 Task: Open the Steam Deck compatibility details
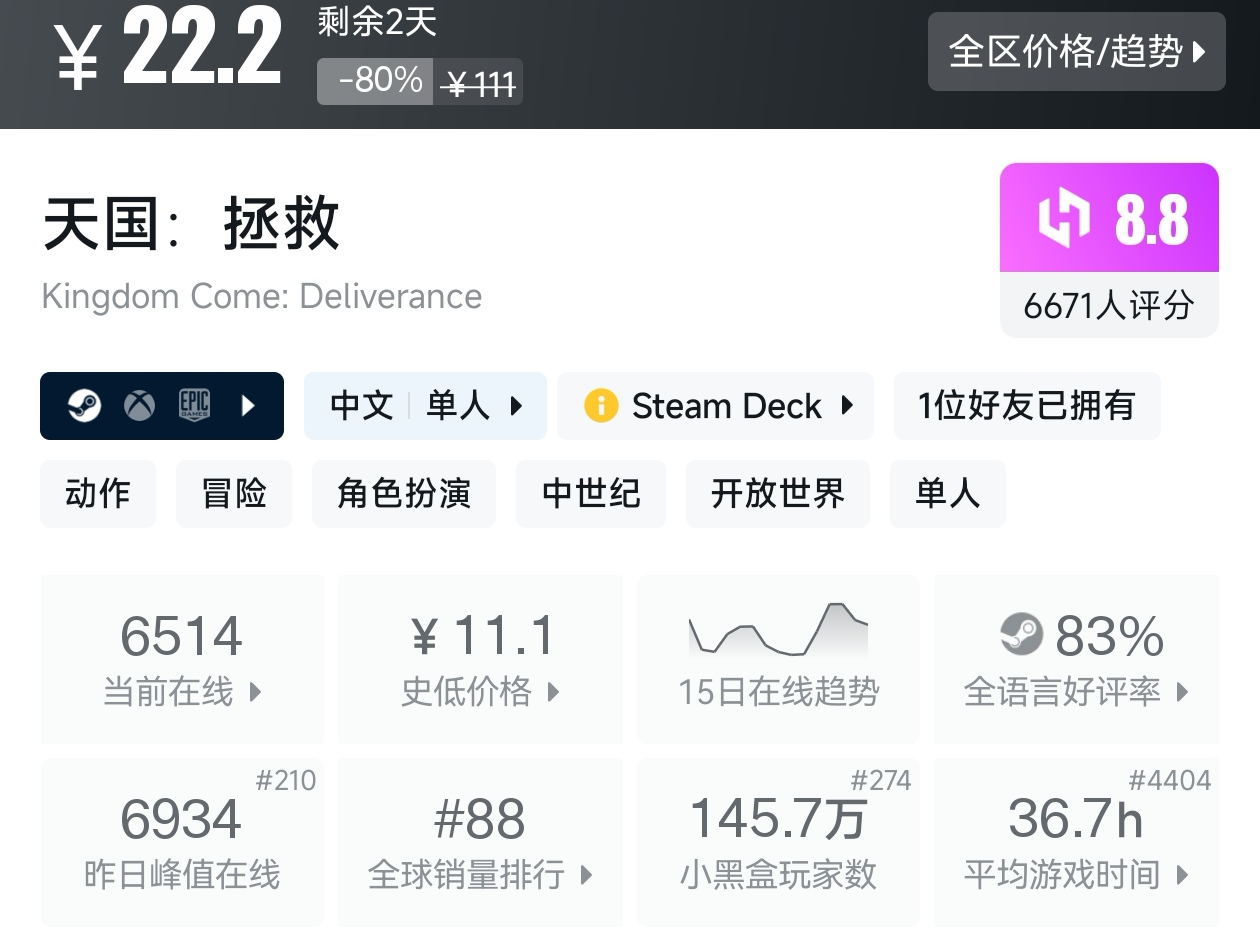(715, 406)
